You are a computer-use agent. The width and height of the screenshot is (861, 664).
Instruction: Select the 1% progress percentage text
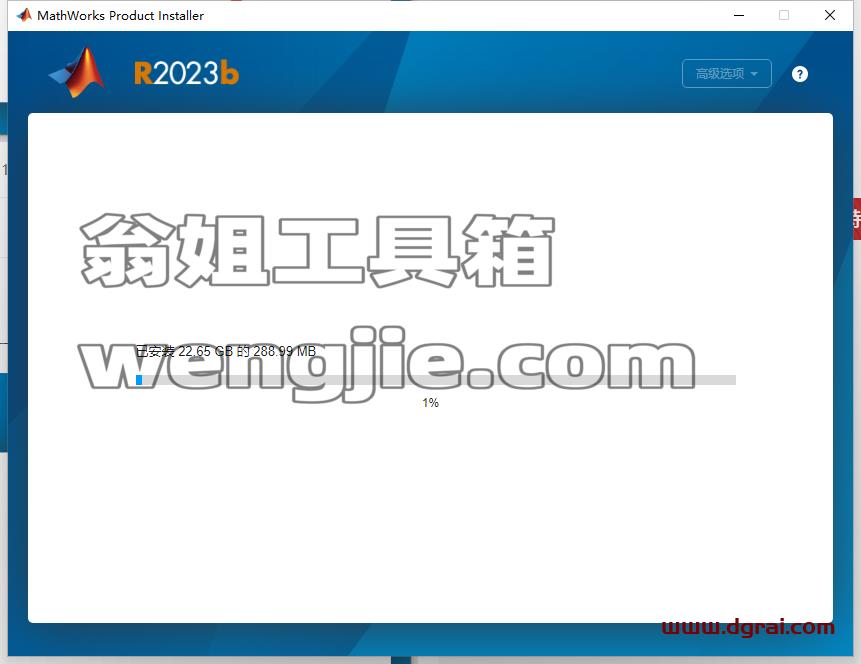click(430, 403)
